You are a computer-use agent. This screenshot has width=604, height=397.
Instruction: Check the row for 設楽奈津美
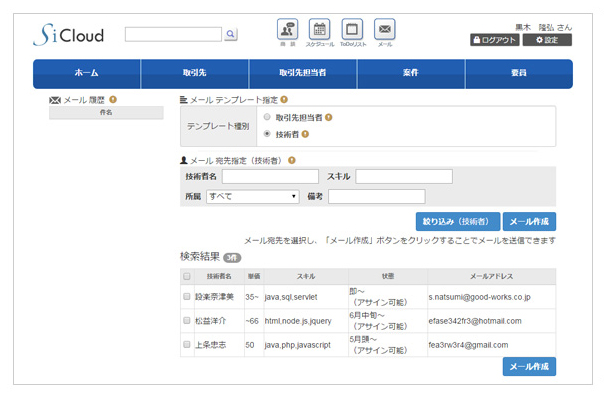[187, 296]
